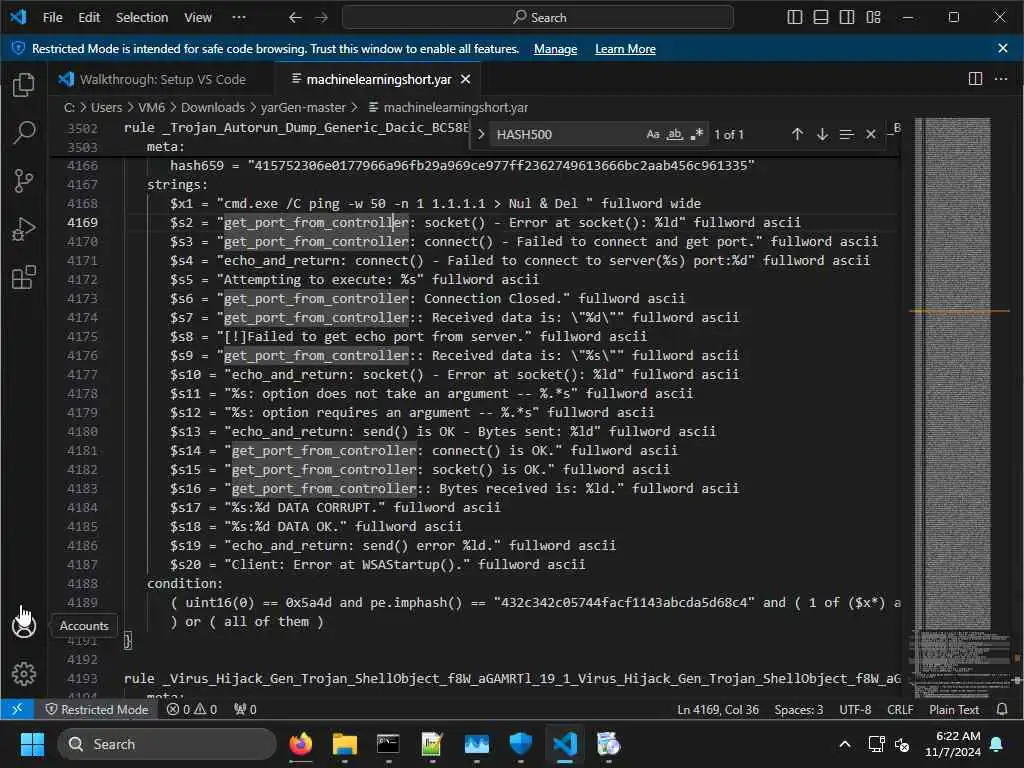Image resolution: width=1024 pixels, height=768 pixels.
Task: Click Restricted Mode in the status bar
Action: (97, 709)
